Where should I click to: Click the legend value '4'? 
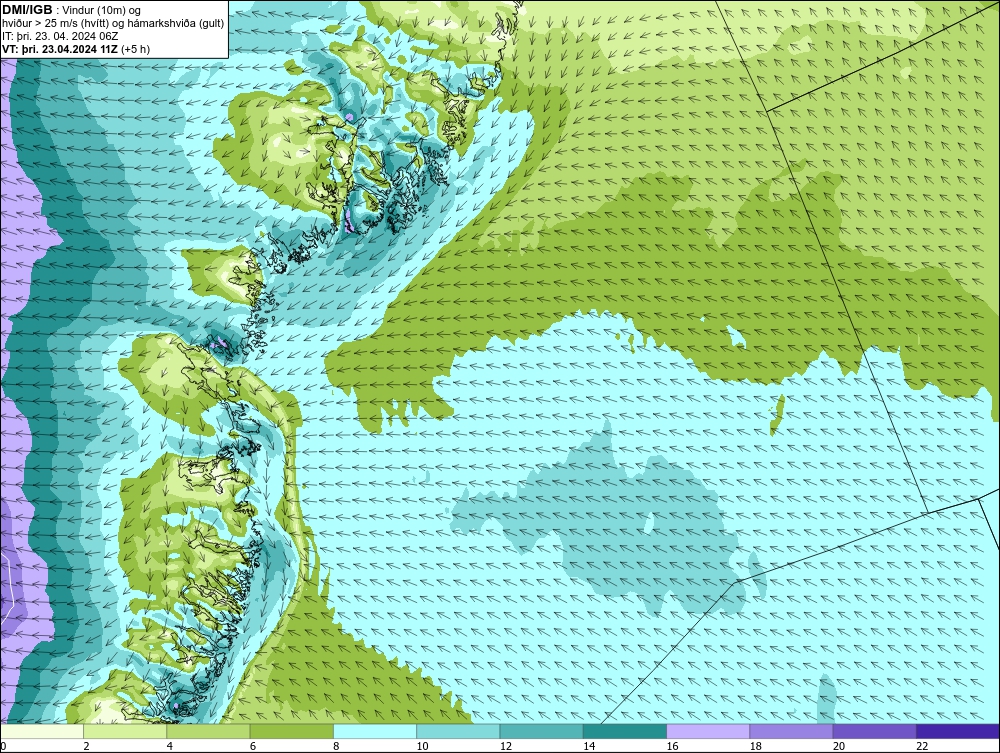point(170,746)
